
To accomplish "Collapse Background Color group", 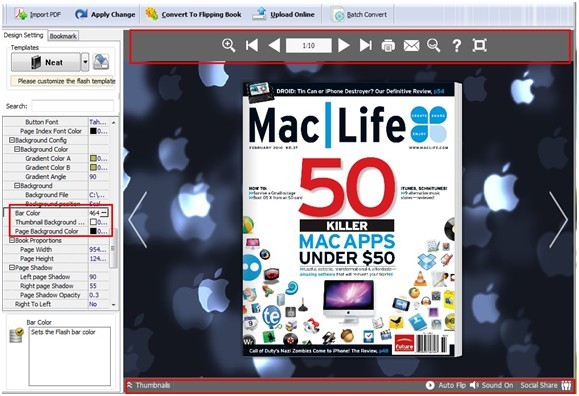I will click(17, 149).
